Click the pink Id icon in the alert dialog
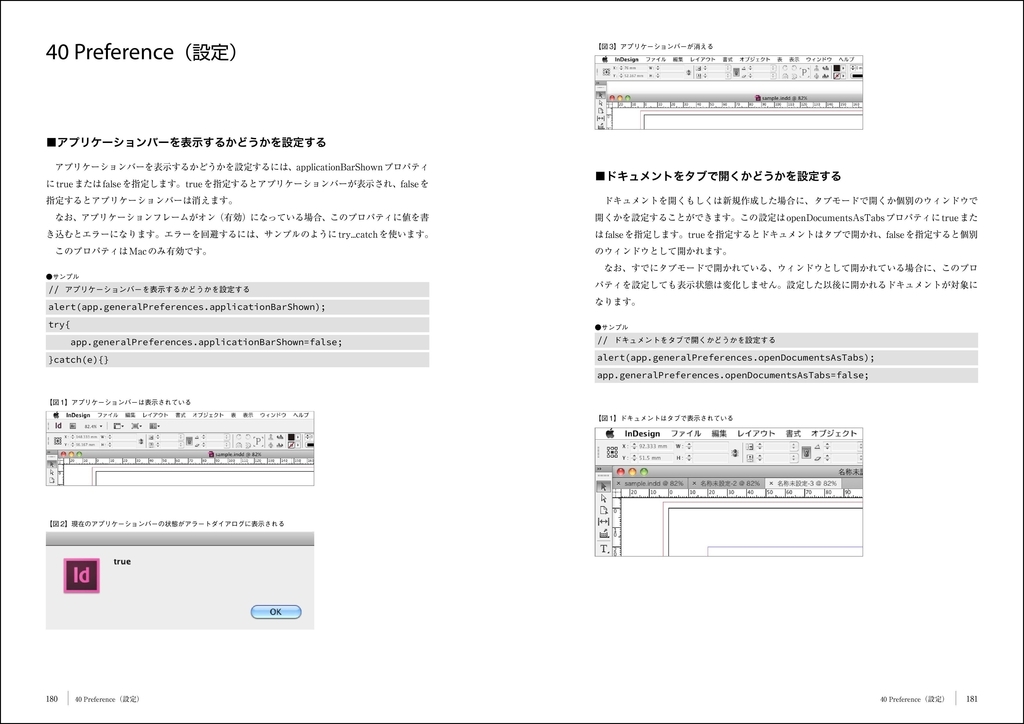 tap(82, 575)
